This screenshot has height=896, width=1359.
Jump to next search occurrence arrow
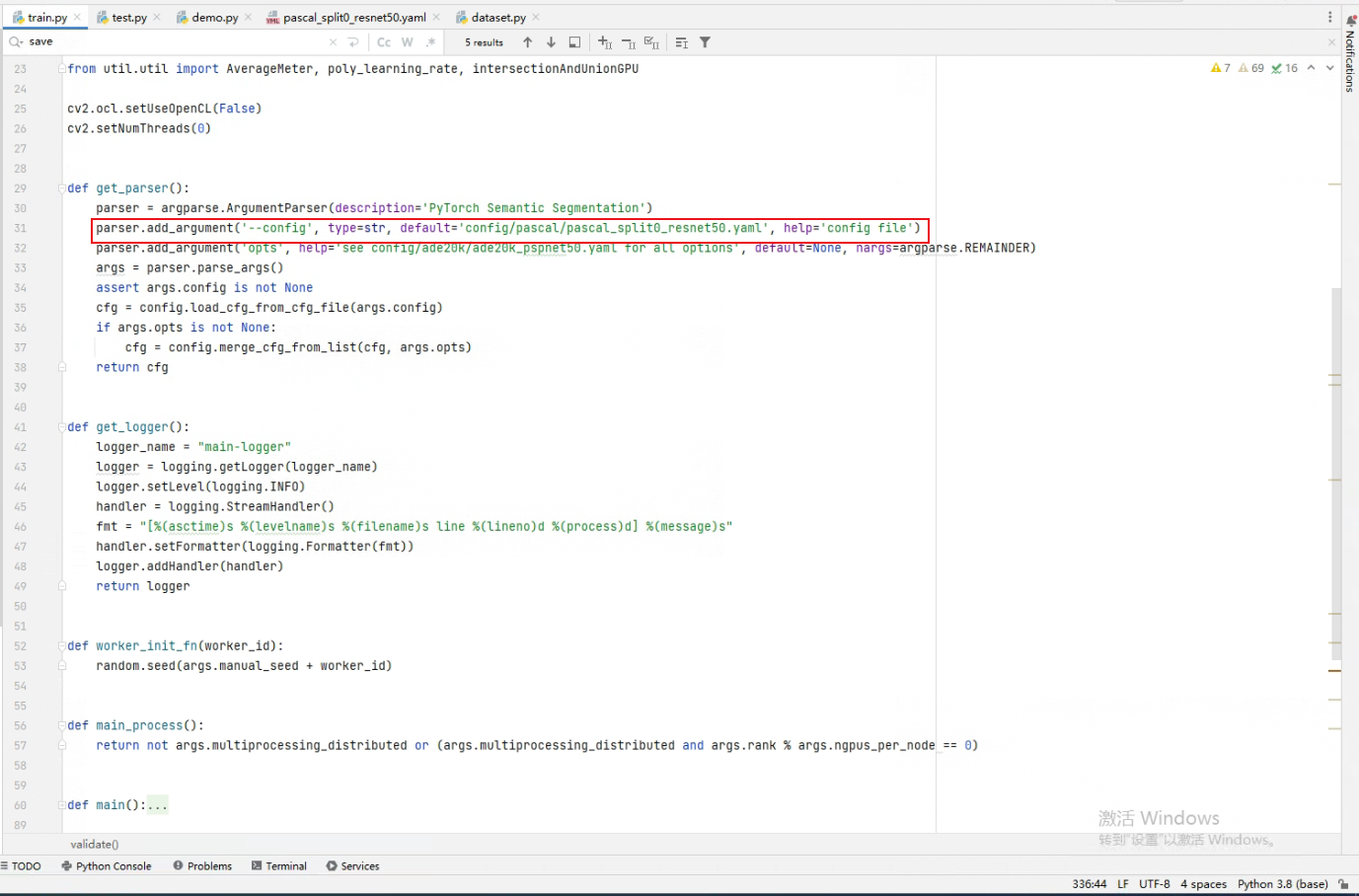click(x=551, y=42)
